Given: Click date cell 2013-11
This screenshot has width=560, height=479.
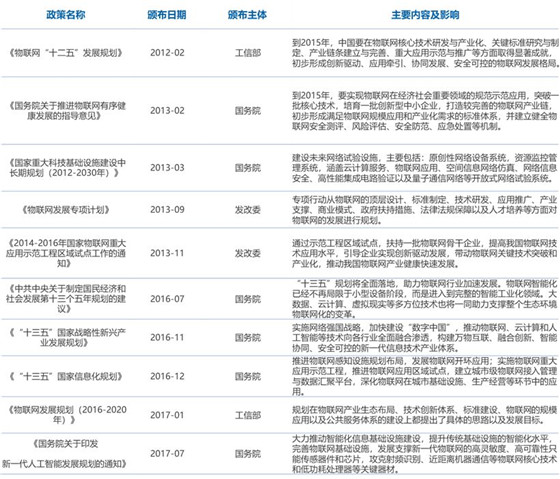Looking at the screenshot, I should (x=167, y=253).
